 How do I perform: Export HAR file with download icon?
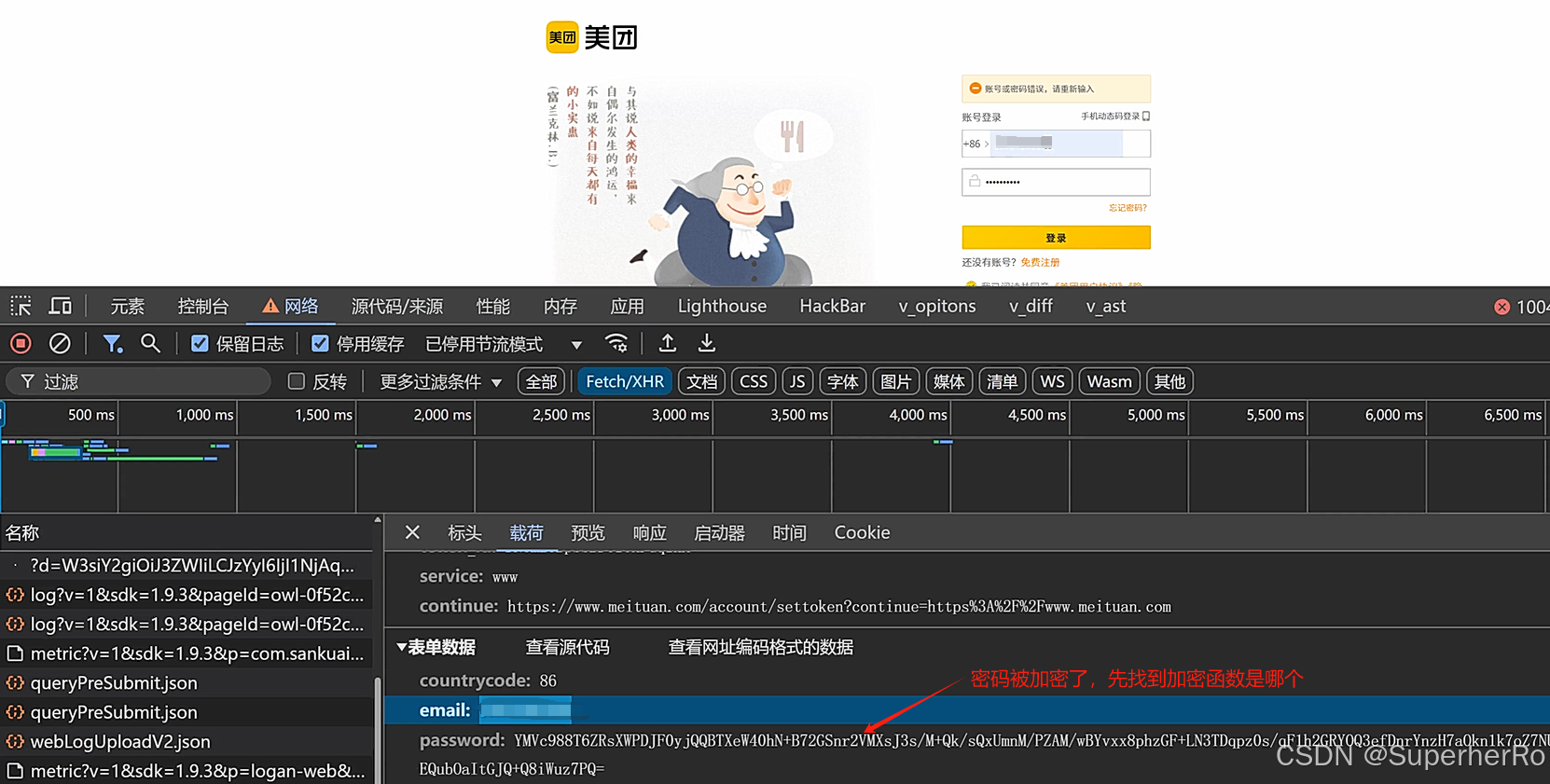pos(707,344)
